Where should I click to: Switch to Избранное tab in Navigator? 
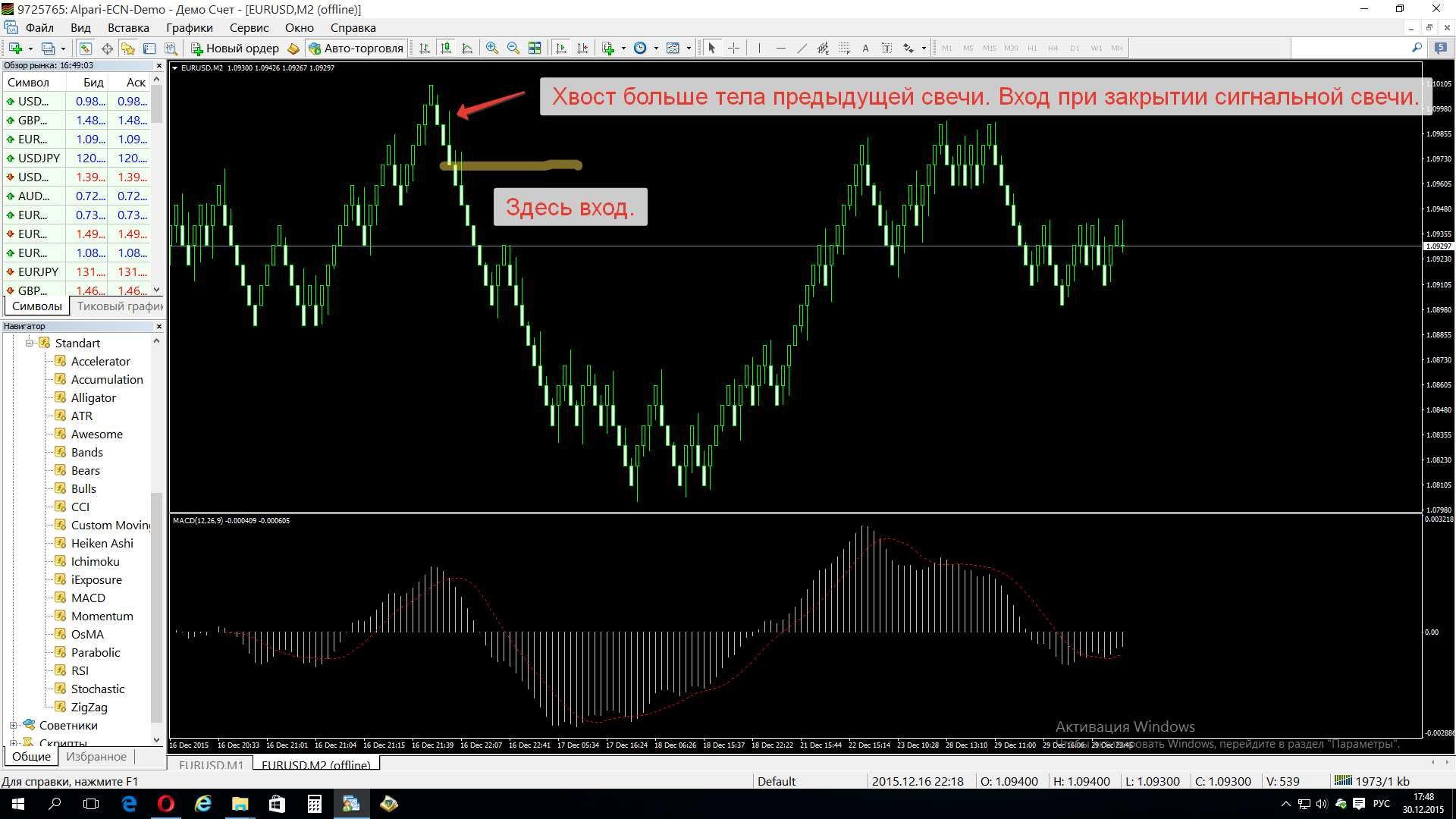point(96,756)
